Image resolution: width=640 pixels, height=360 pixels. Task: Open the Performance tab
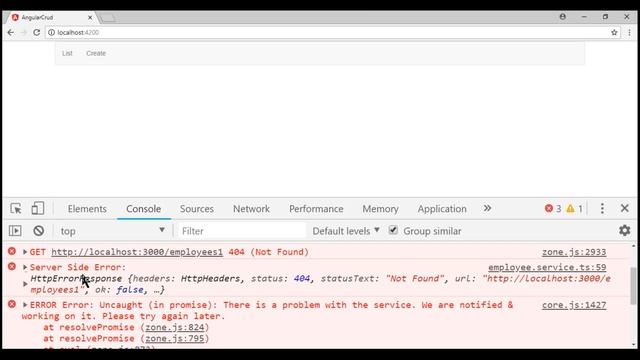coord(316,209)
